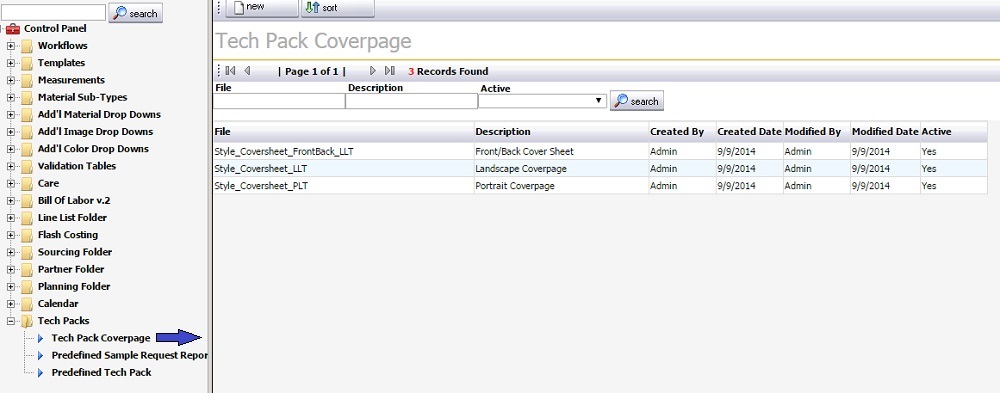Select Add'l Image Drop Downs in the tree

click(95, 131)
